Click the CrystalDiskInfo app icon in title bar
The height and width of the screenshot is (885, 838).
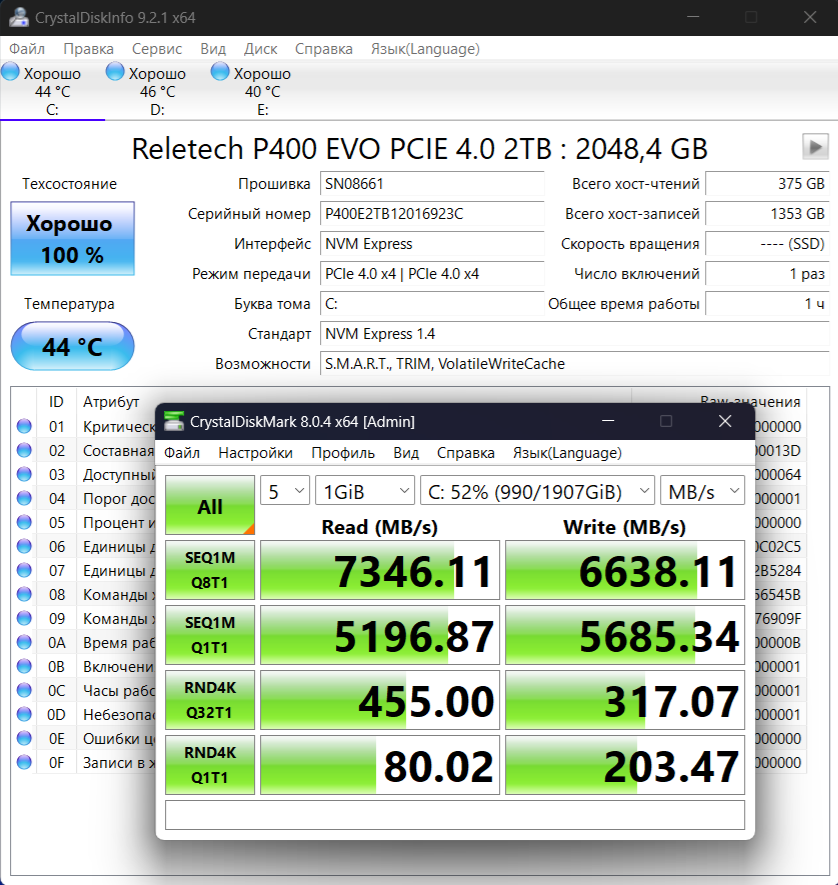[19, 17]
